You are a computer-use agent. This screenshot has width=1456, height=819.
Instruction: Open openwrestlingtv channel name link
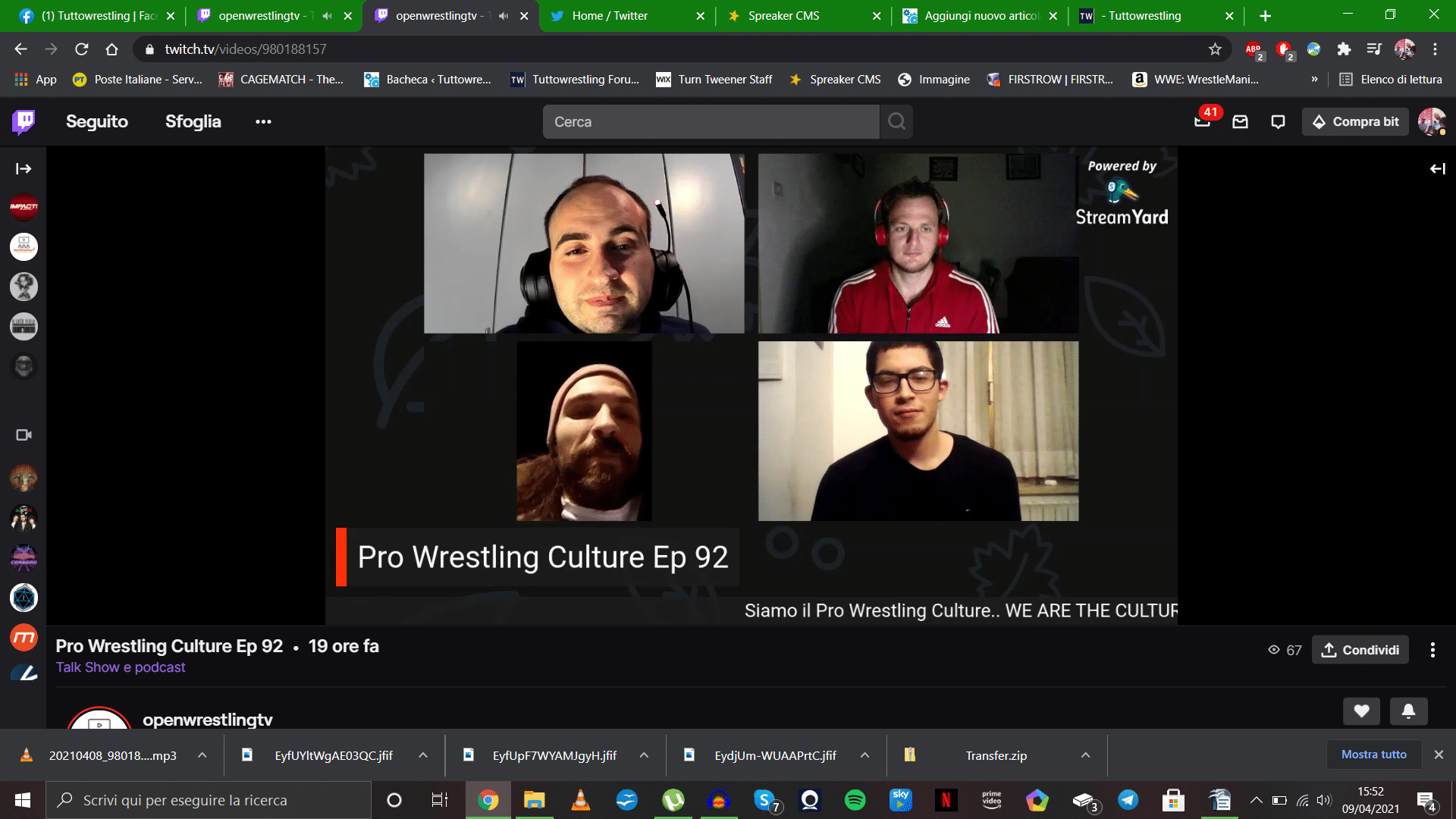[208, 719]
